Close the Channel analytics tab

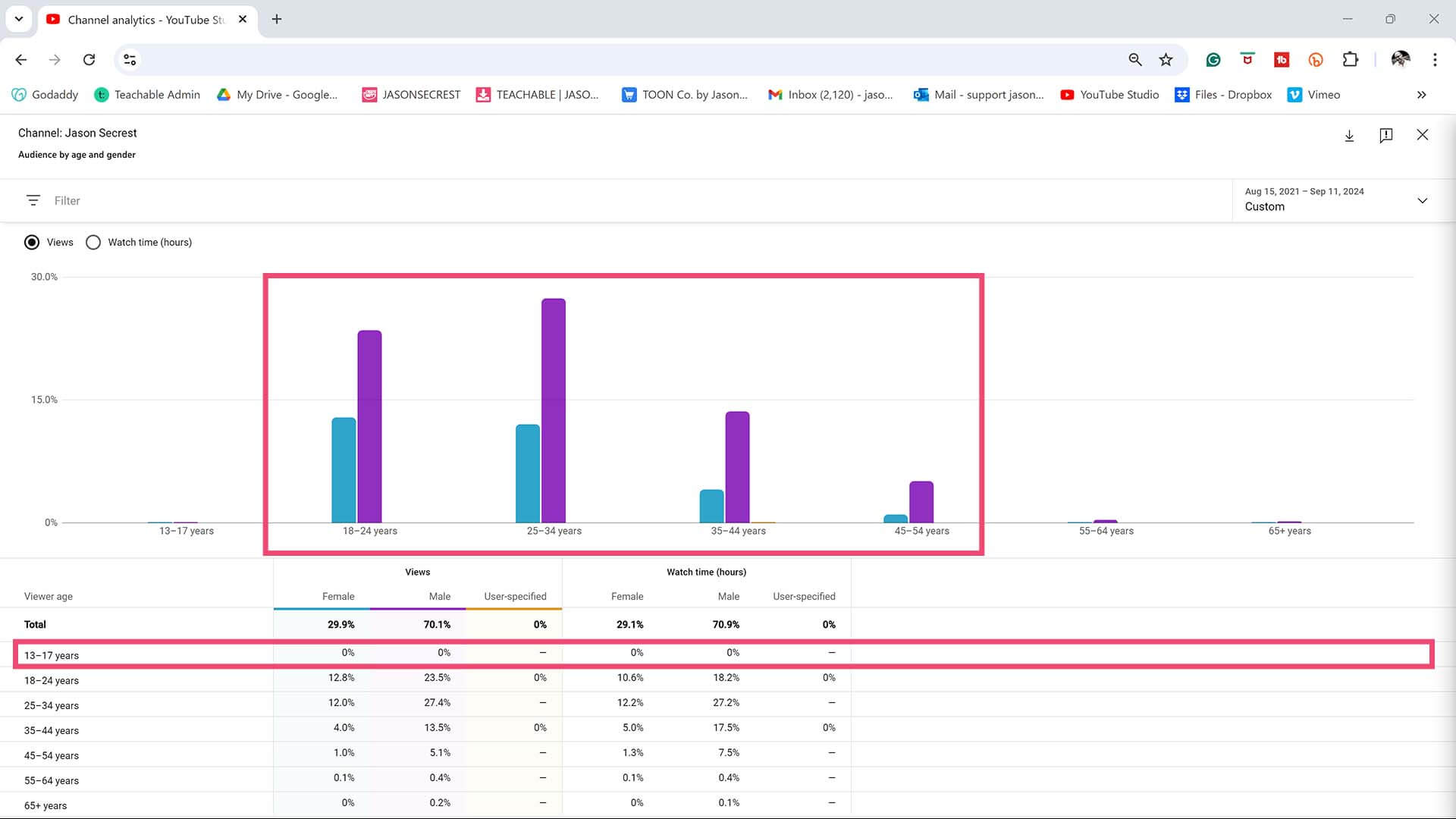tap(243, 20)
